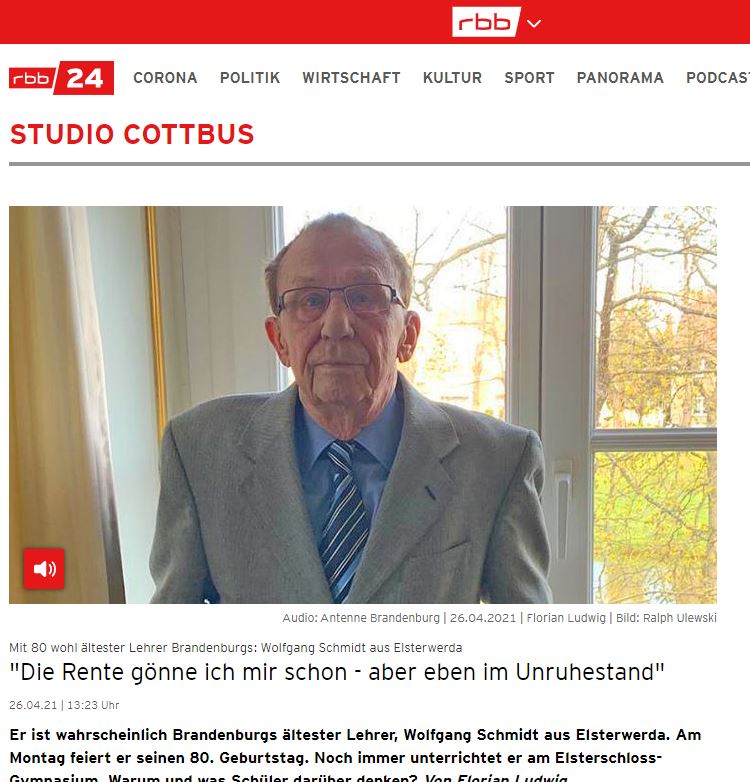Click the white rbb logo in top bar
Screen dimensions: 750x782
tap(486, 22)
